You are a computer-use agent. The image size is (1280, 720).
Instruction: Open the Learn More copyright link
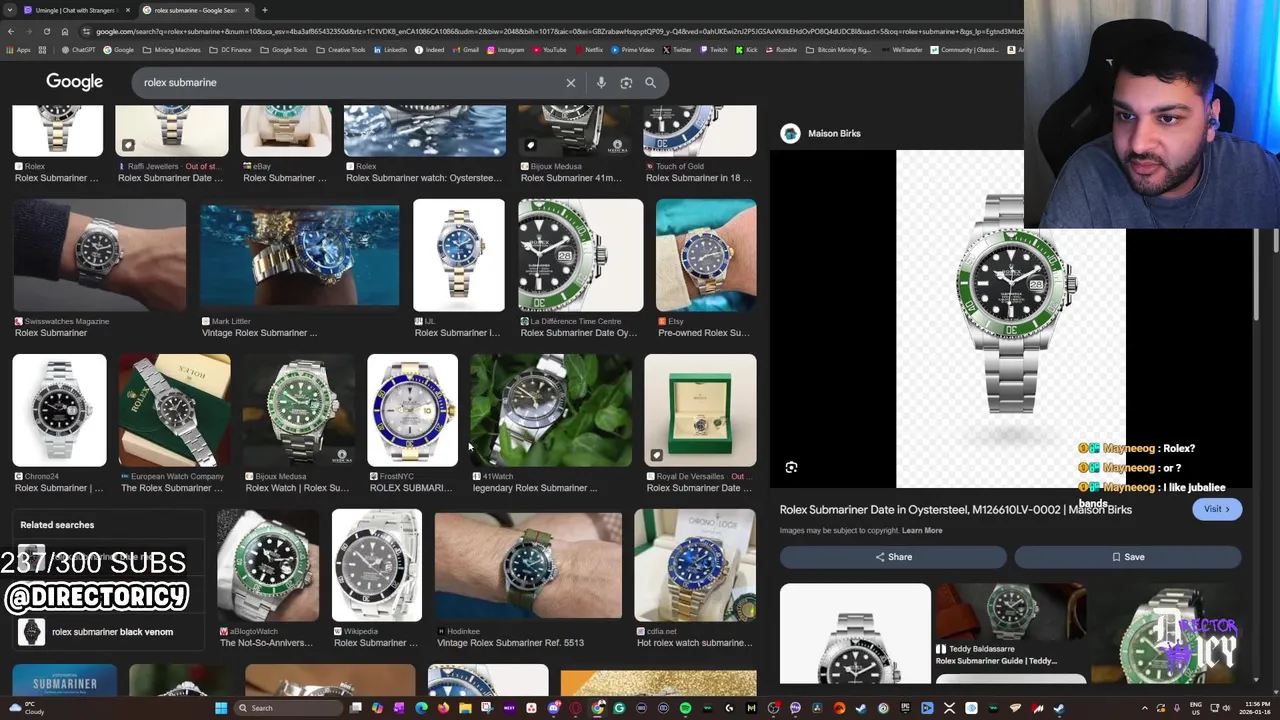click(x=922, y=531)
